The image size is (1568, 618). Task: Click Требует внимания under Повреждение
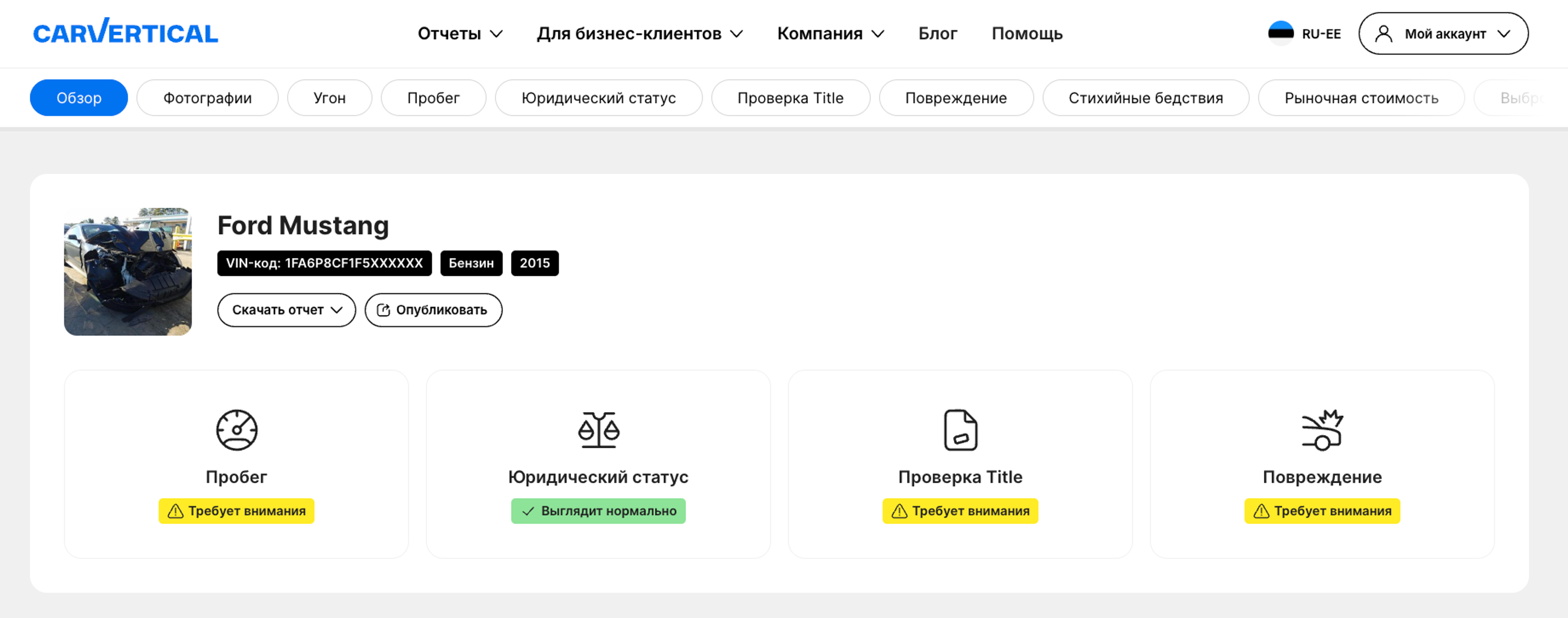click(x=1322, y=511)
